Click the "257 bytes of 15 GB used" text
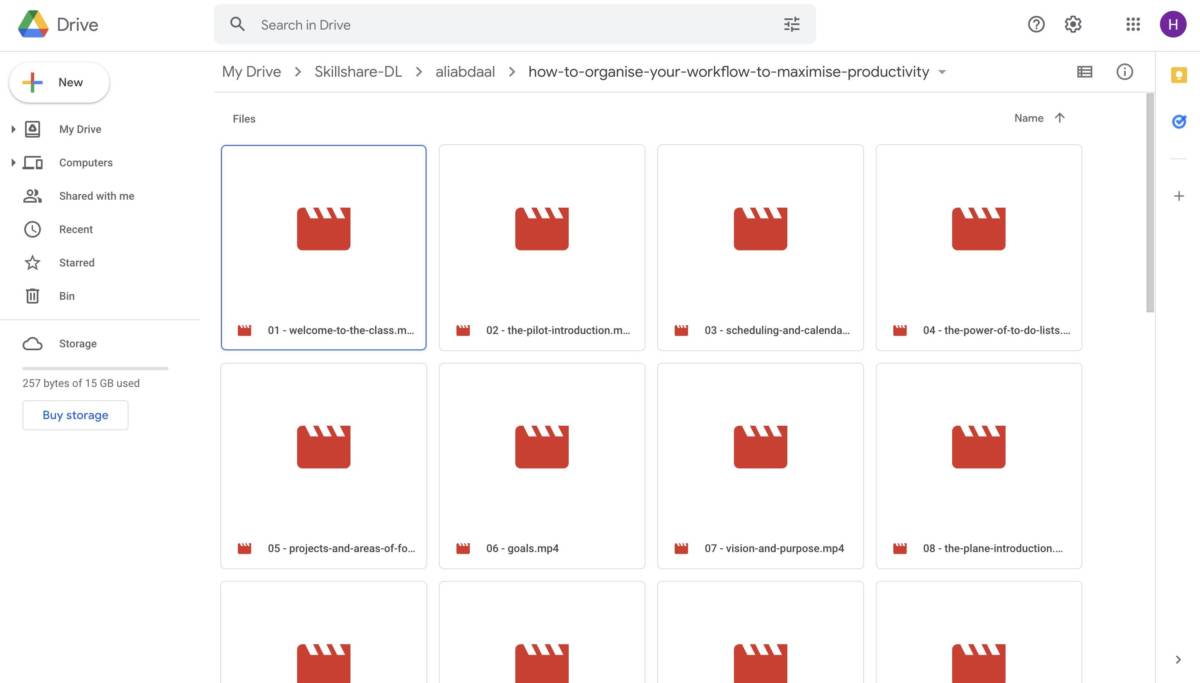This screenshot has width=1200, height=683. pos(81,383)
